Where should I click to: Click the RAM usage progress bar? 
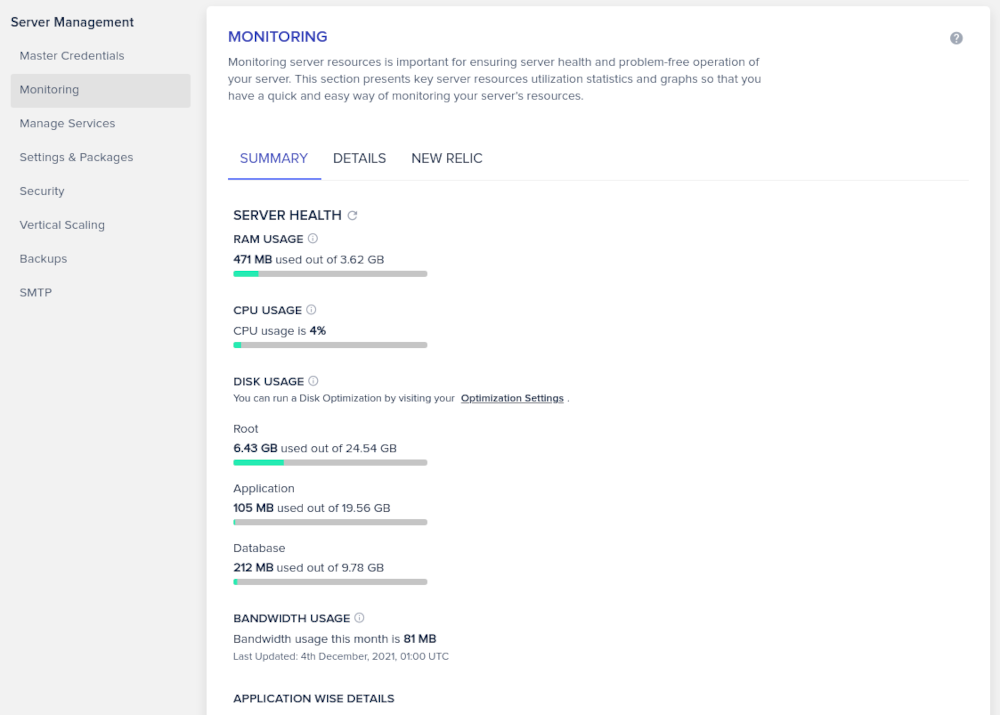(330, 273)
